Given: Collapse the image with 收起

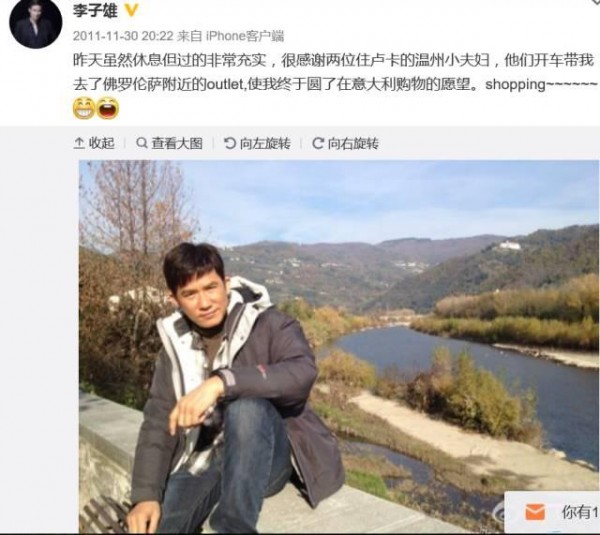Looking at the screenshot, I should click(x=94, y=144).
